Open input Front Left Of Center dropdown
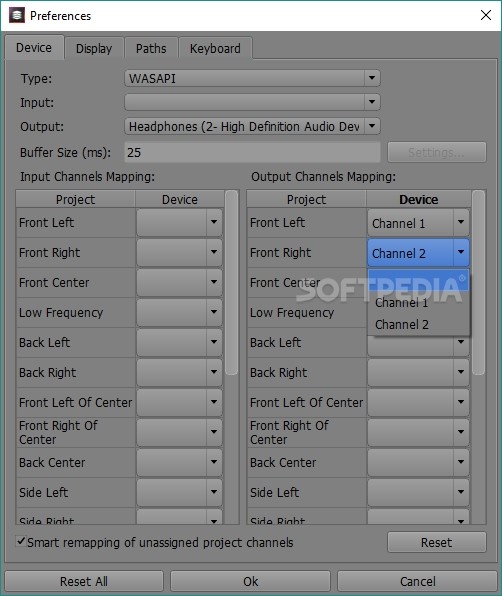The image size is (502, 596). coord(179,402)
